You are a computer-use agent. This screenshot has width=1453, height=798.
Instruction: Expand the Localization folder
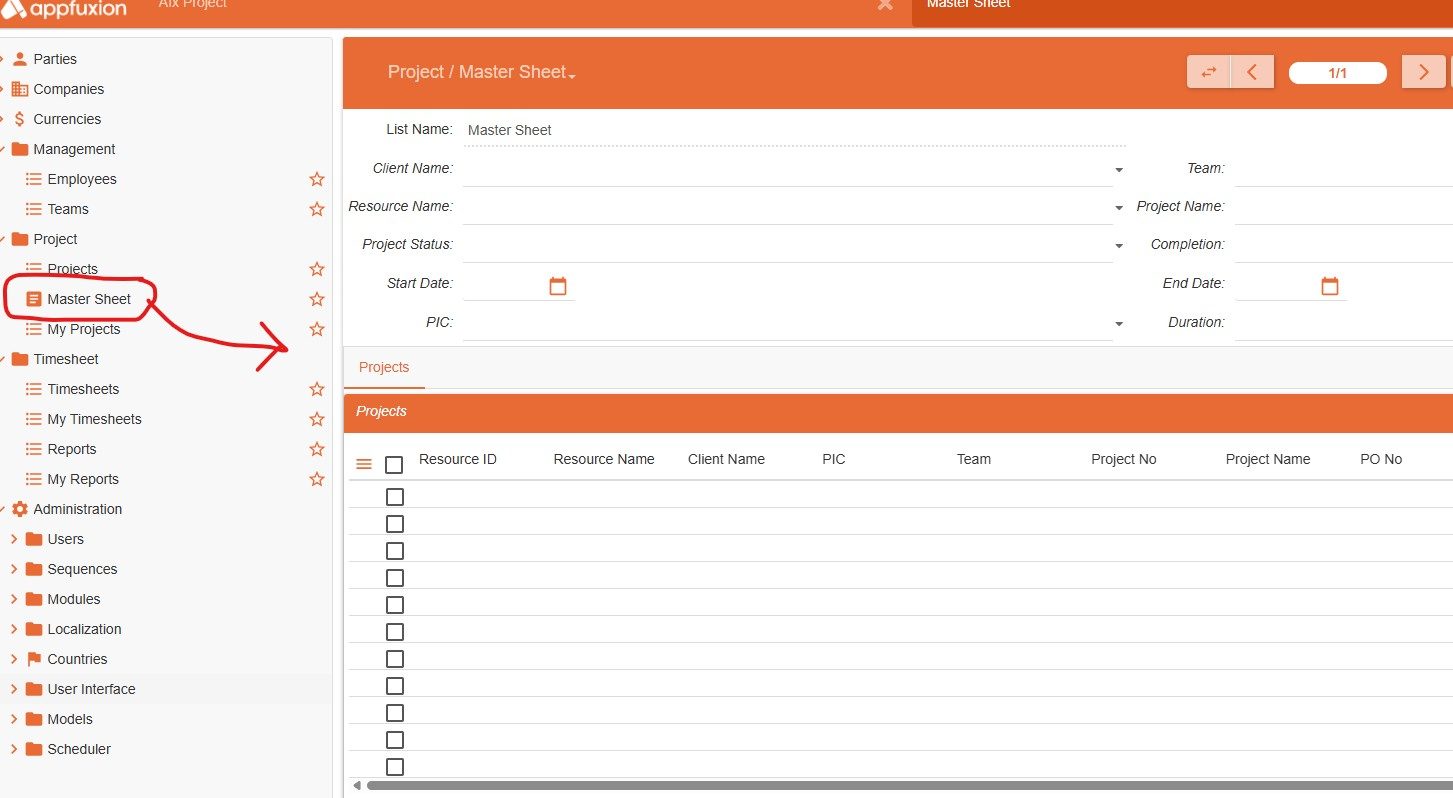click(14, 629)
